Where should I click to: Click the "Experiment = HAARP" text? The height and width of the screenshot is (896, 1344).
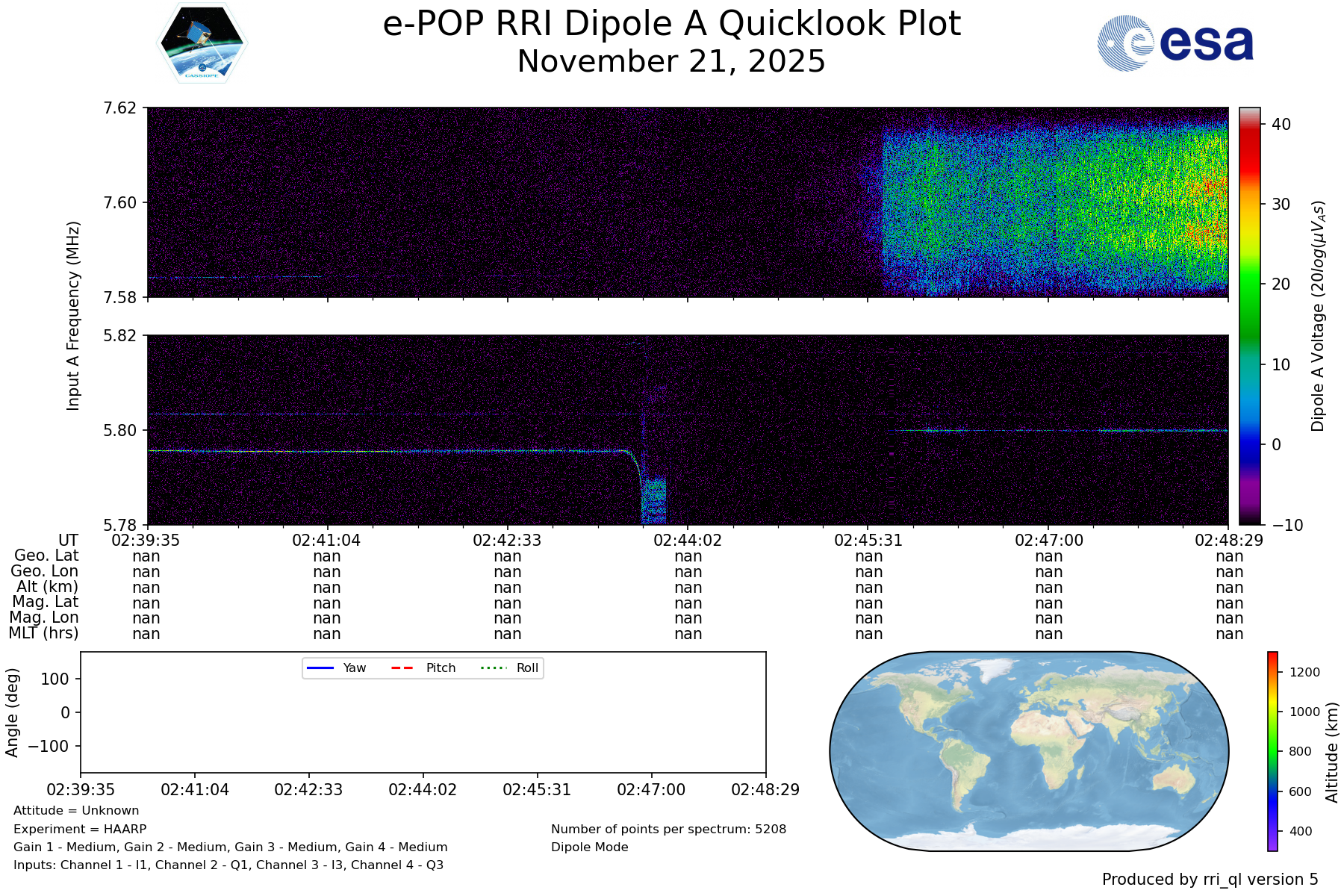pyautogui.click(x=80, y=829)
